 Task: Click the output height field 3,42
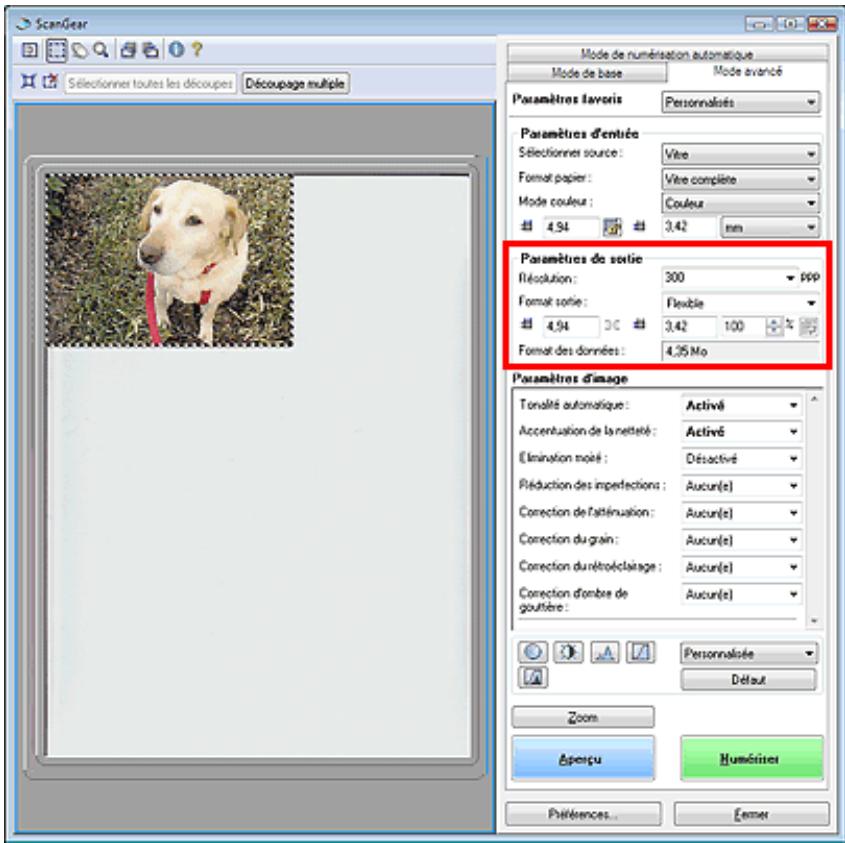pos(689,327)
